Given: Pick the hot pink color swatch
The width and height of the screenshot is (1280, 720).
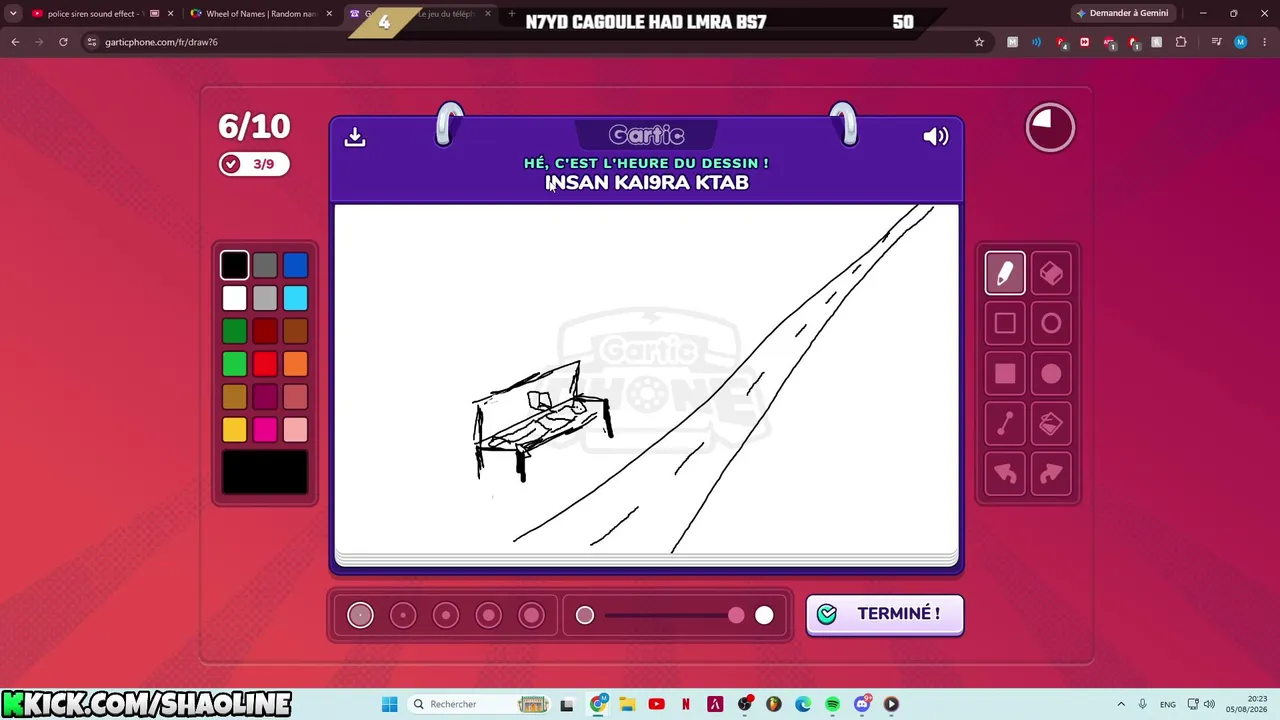Looking at the screenshot, I should tap(265, 430).
